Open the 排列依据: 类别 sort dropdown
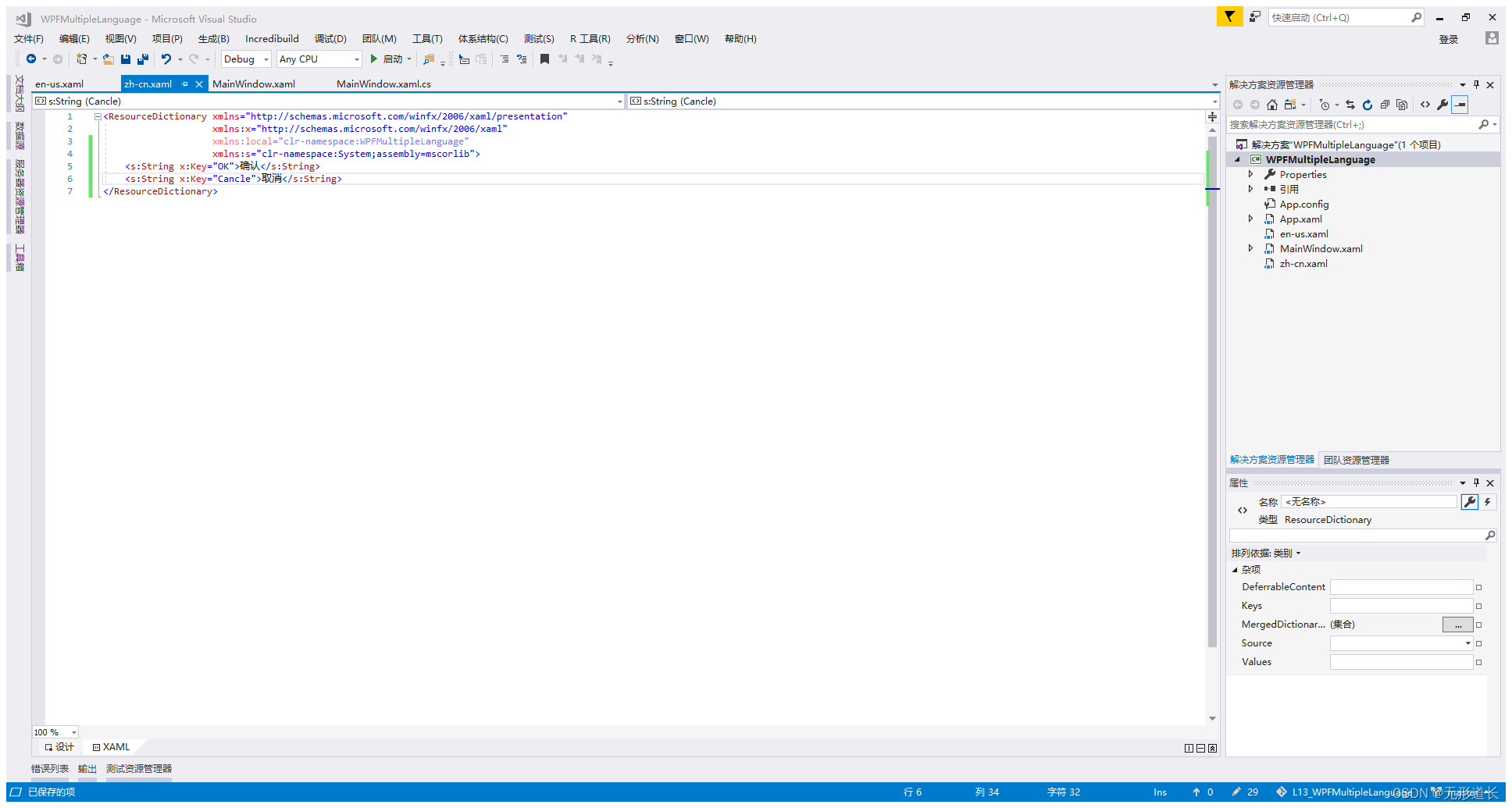Screen dimensions: 1512x808 1266,553
